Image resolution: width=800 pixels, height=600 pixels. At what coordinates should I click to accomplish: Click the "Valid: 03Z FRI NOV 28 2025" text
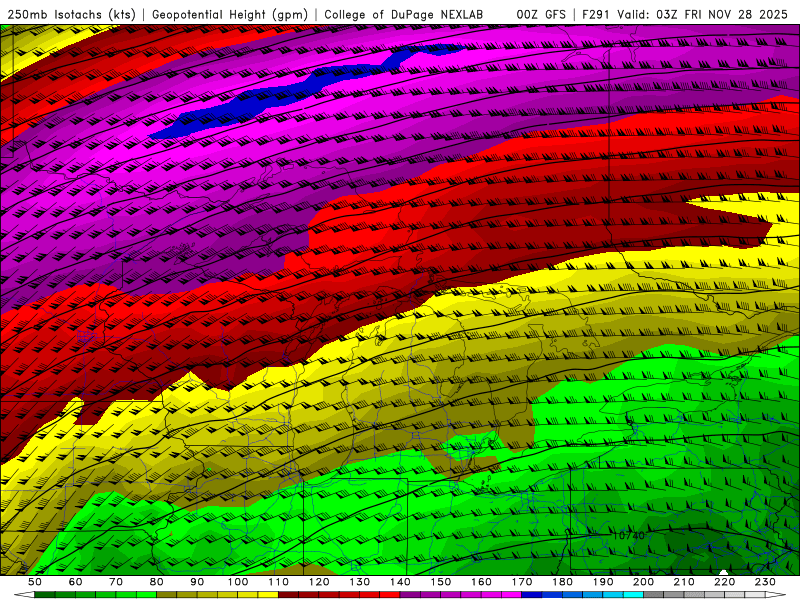point(703,15)
